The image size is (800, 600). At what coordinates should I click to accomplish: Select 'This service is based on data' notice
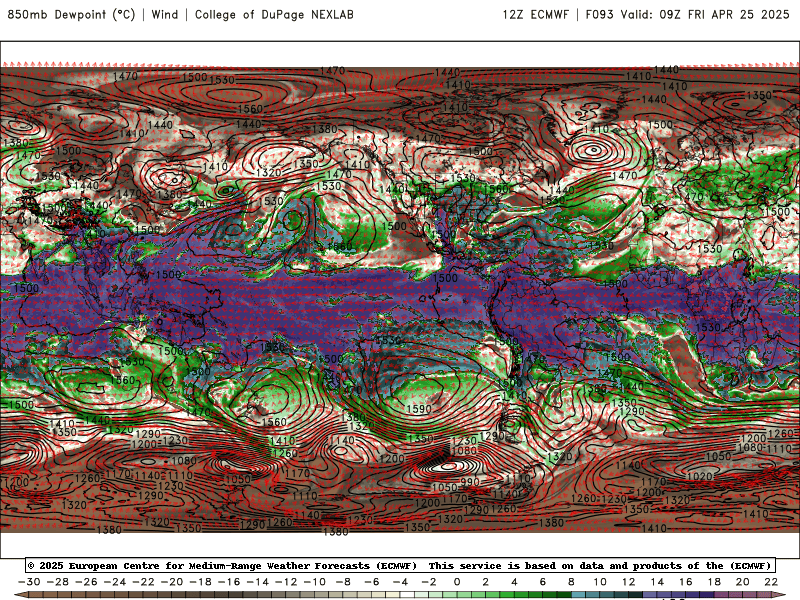coord(517,565)
